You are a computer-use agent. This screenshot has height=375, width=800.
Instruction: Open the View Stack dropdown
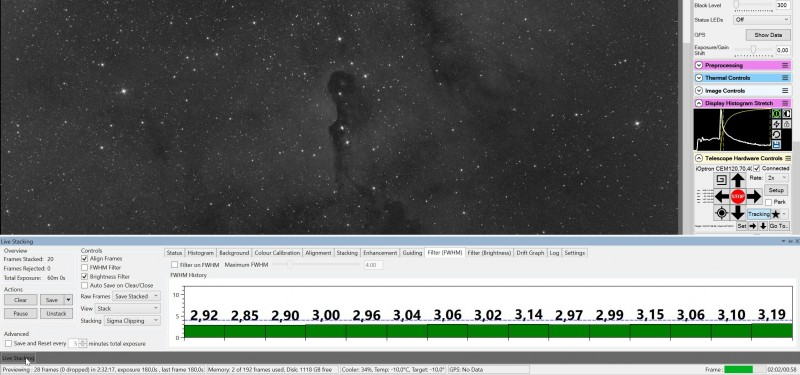click(128, 309)
